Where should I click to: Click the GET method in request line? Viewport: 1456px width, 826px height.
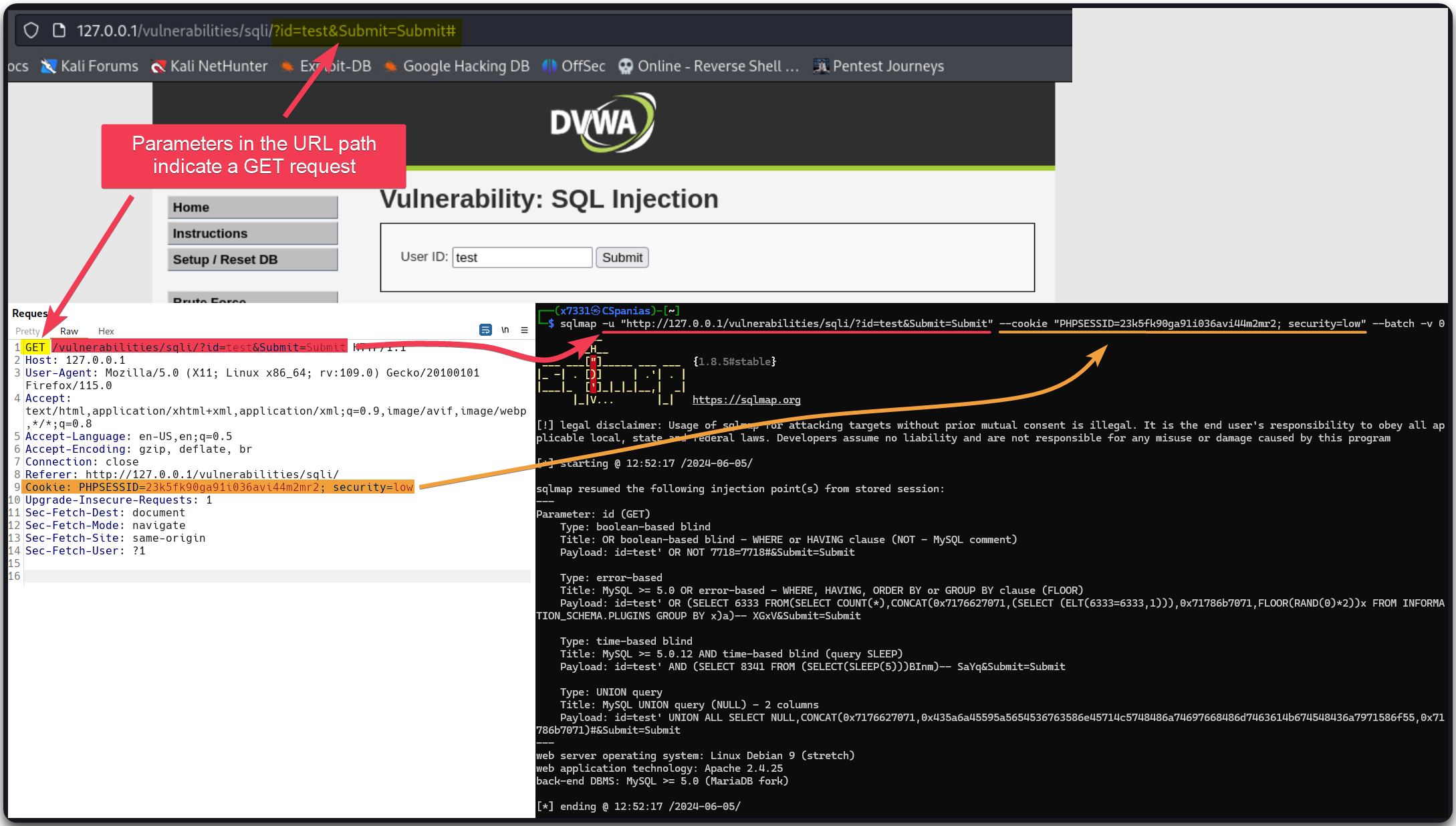[x=35, y=347]
